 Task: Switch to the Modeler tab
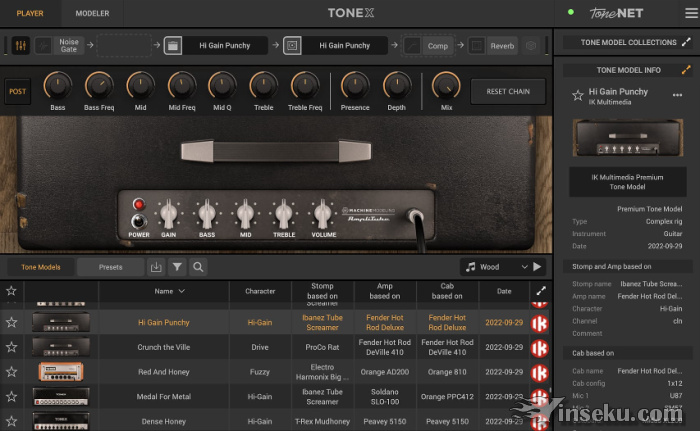92,13
